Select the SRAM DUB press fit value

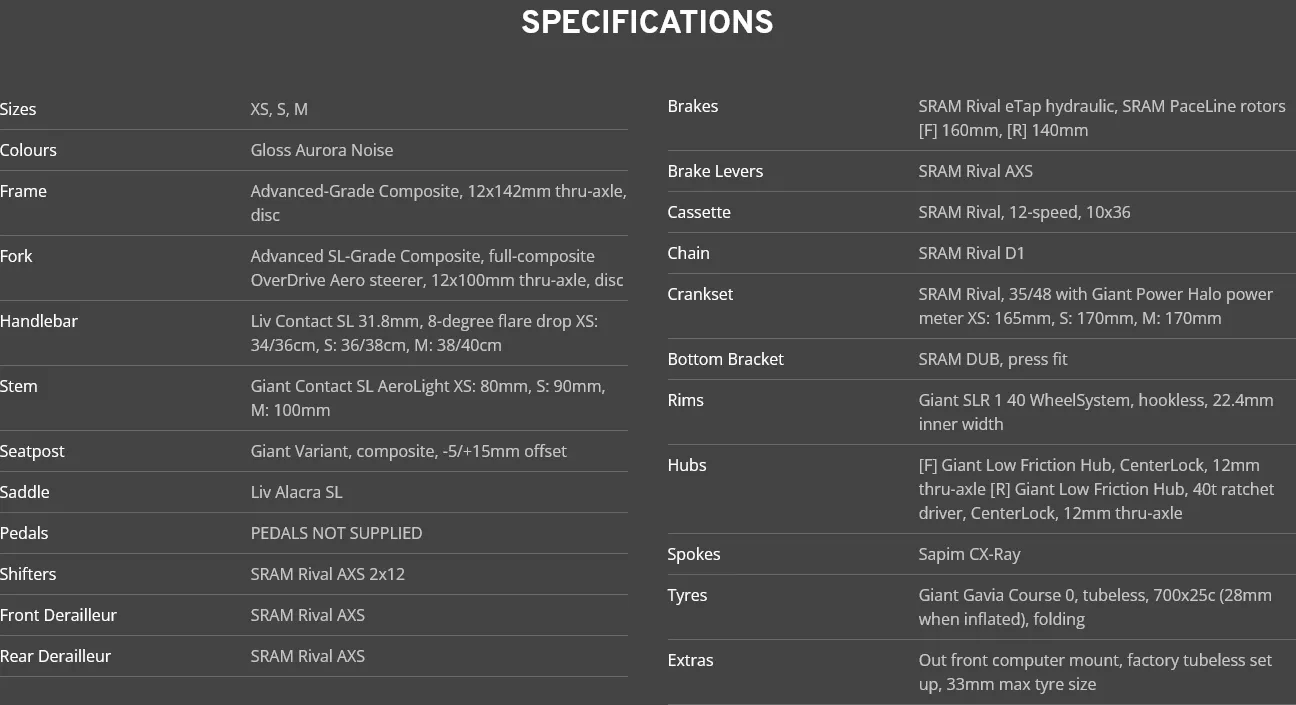coord(993,359)
